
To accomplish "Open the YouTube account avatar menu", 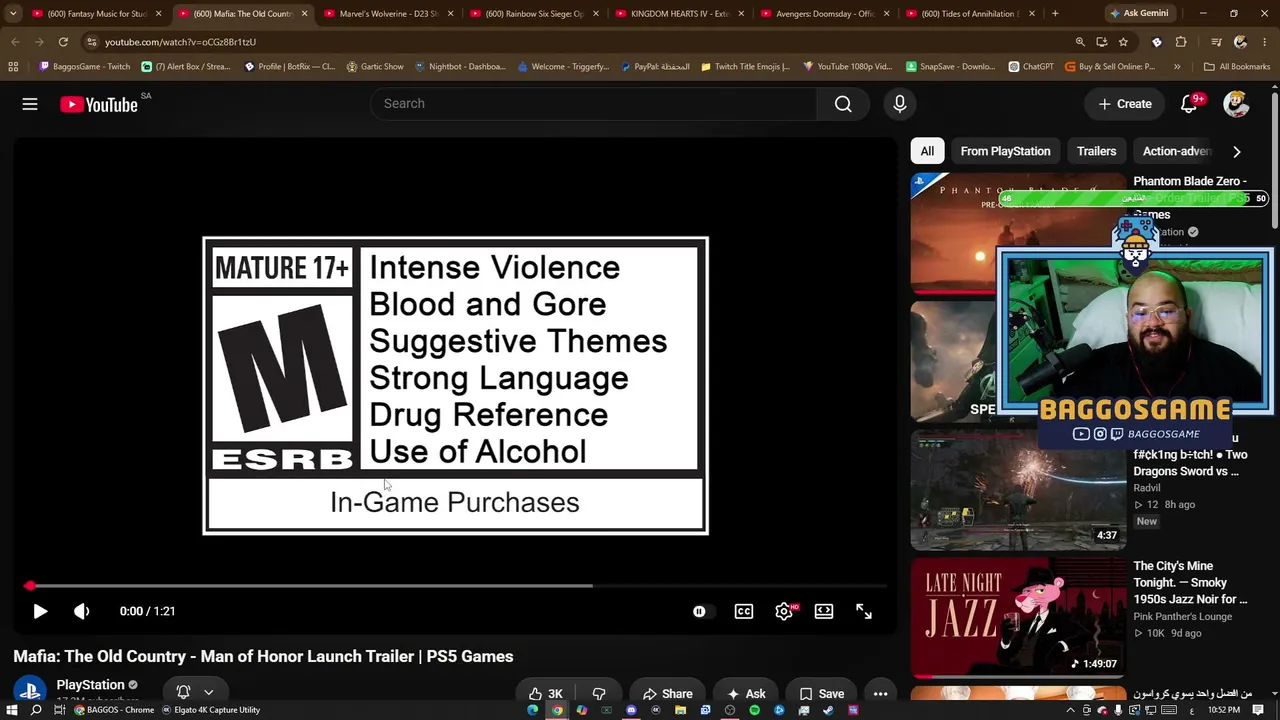I will point(1236,104).
